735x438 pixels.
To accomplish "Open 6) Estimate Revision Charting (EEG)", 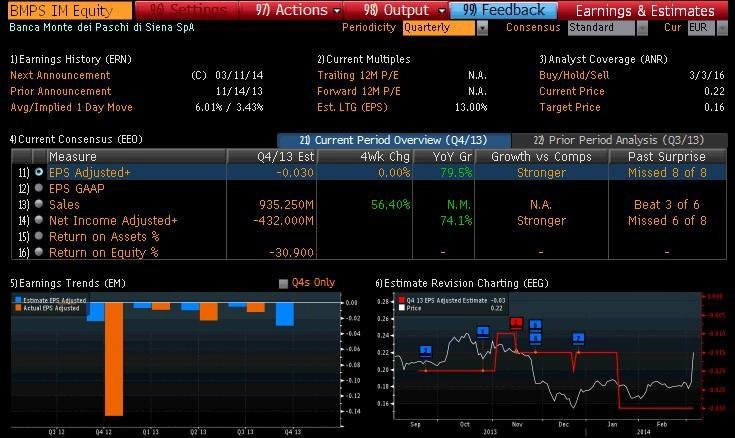I will tap(462, 283).
